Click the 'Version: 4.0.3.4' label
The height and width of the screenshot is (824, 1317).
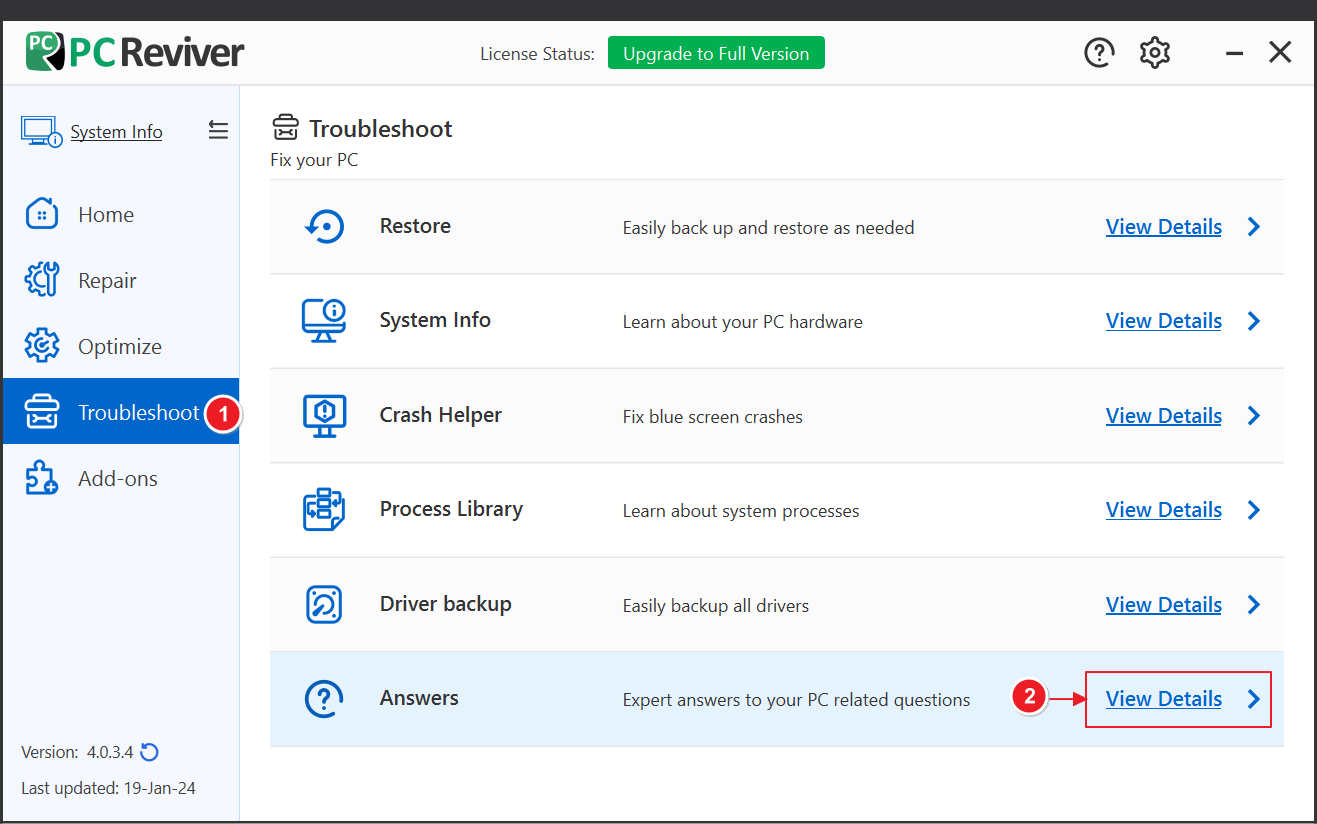pyautogui.click(x=78, y=752)
